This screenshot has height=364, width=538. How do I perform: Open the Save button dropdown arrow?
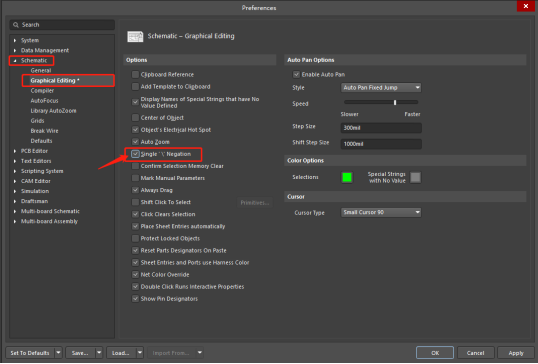99,353
